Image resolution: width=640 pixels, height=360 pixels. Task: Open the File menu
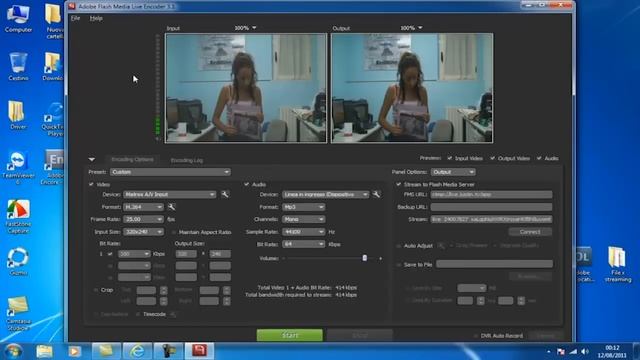[75, 18]
